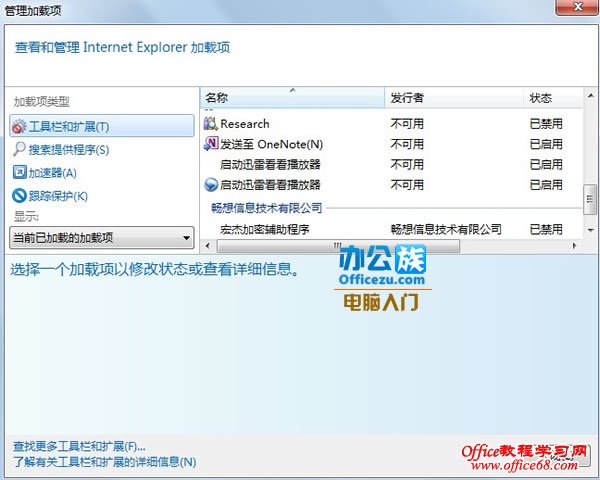Image resolution: width=600 pixels, height=480 pixels.
Task: Click the vertical scrollbar thumb
Action: pos(590,199)
